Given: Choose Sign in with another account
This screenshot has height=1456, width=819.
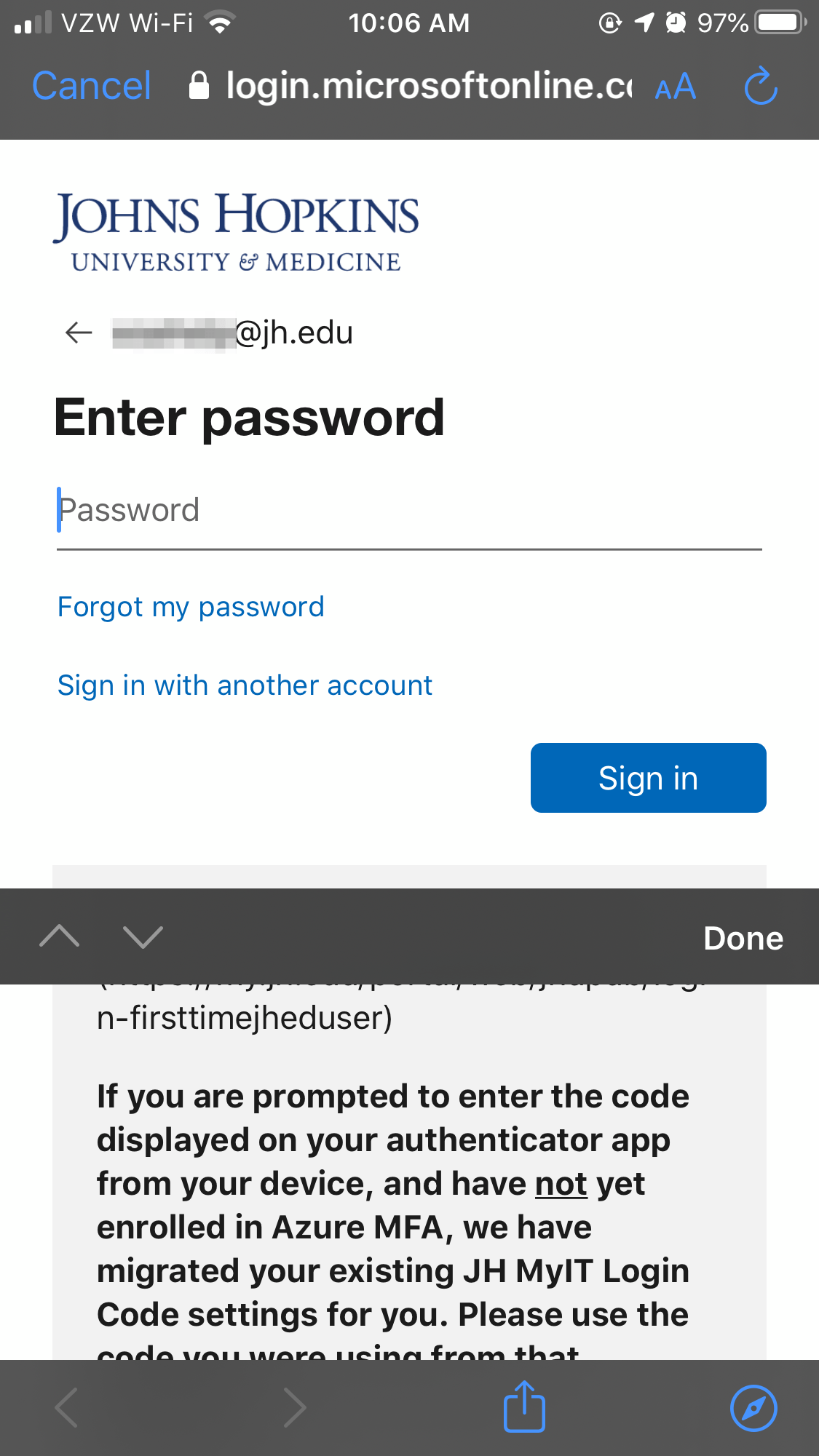Looking at the screenshot, I should coord(245,685).
